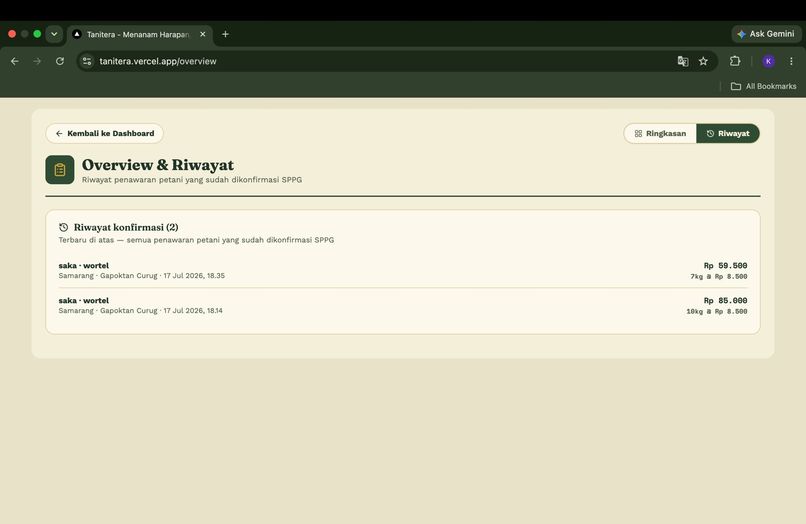
Task: Click the history clock icon beside Riwayat konfirmasi
Action: point(63,227)
